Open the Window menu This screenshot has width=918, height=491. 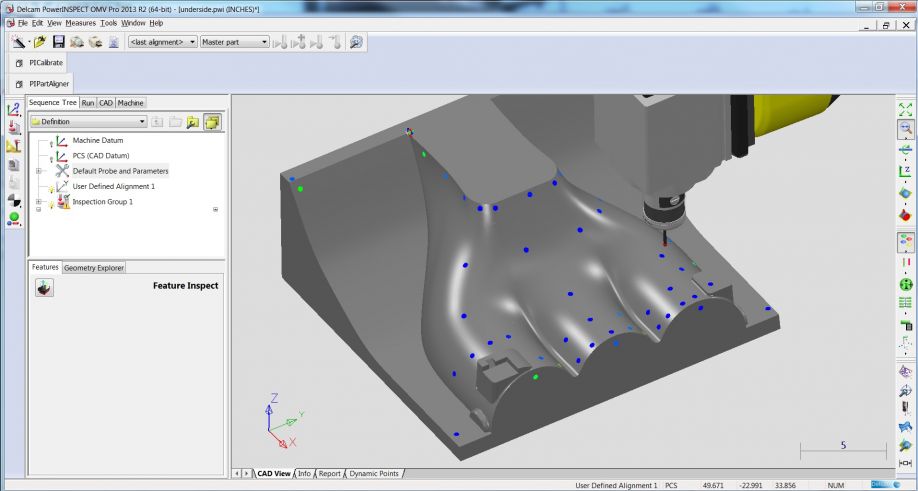click(x=133, y=23)
